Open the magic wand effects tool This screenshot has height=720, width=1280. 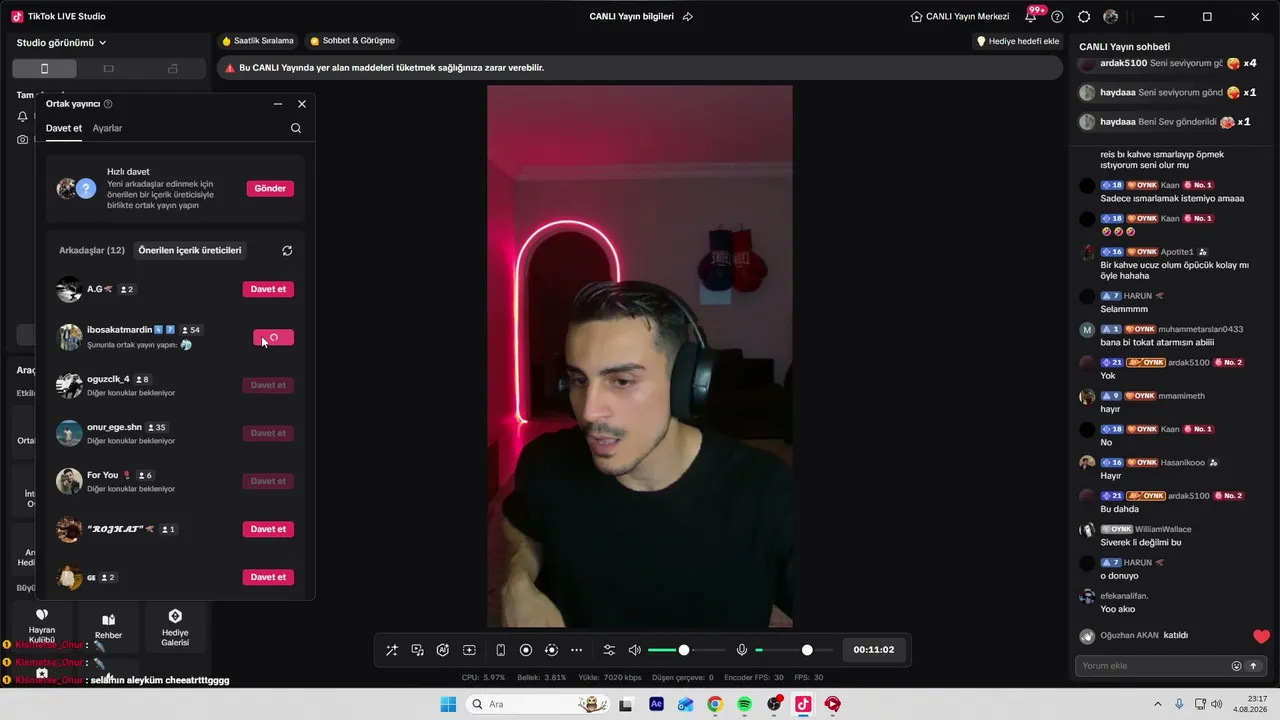(391, 650)
